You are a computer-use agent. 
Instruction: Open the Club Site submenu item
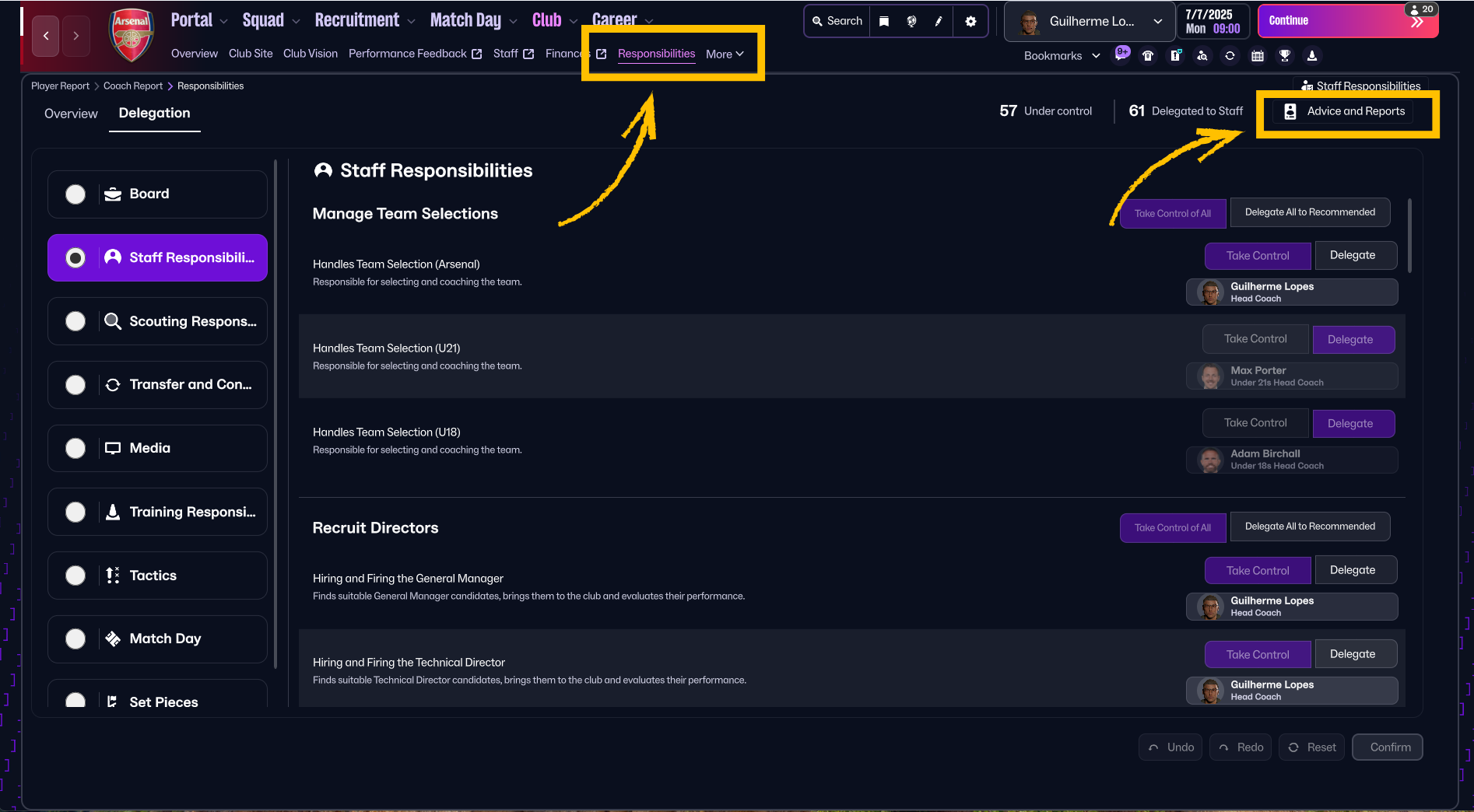coord(251,54)
